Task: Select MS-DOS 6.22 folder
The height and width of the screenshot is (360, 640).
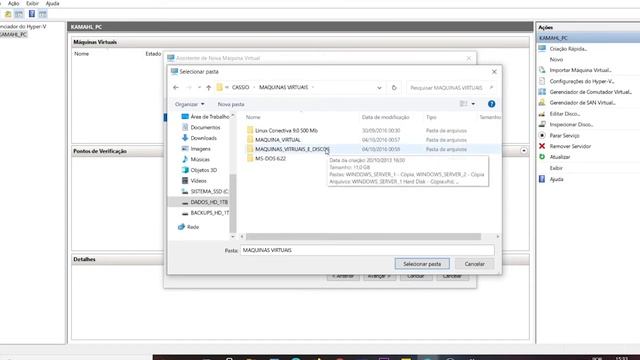Action: (x=270, y=159)
